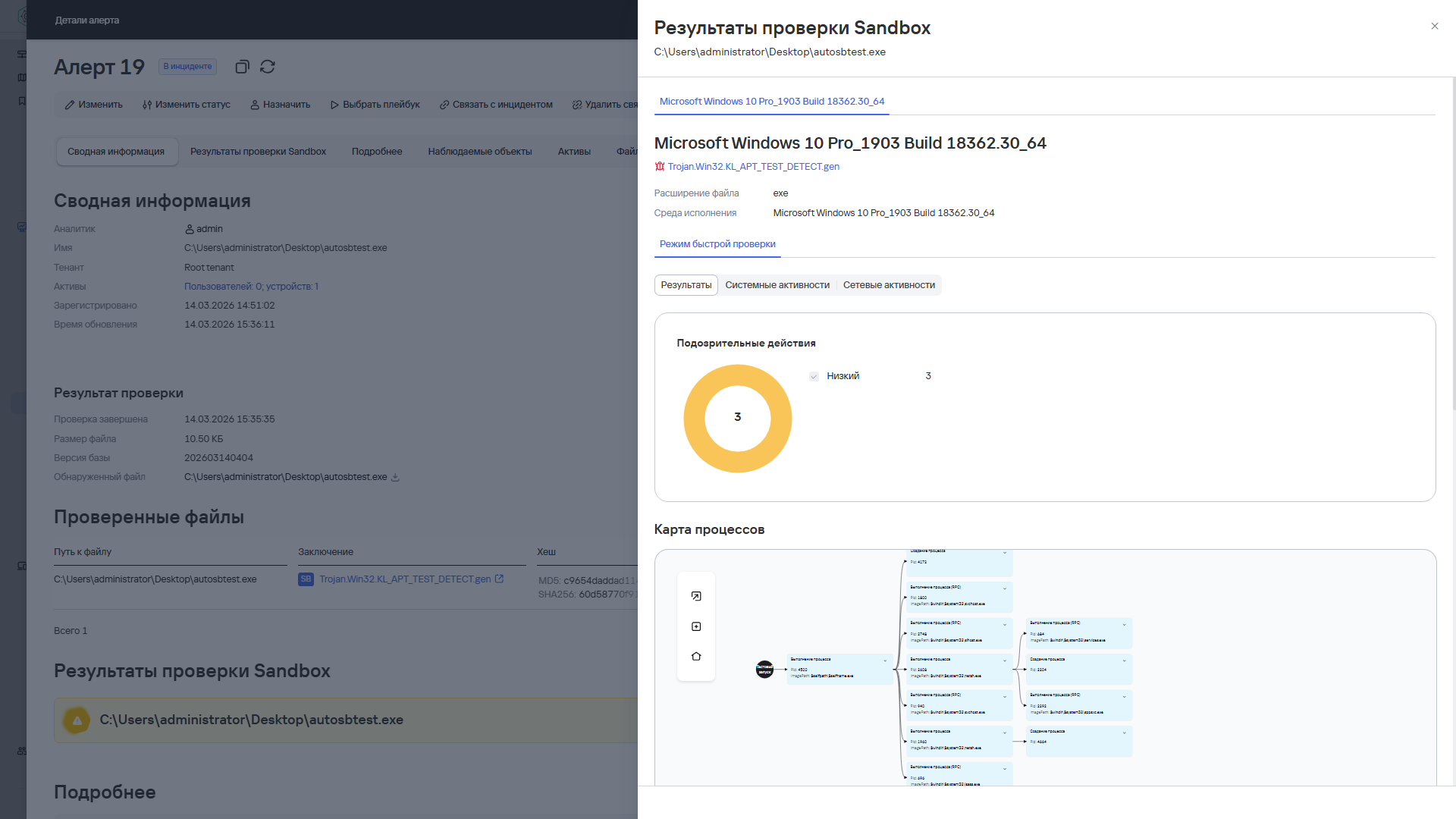Viewport: 1456px width, 819px height.
Task: Open Trojan.Win32.KL_APT_TEST_DETECT.gen link in panel
Action: (753, 167)
